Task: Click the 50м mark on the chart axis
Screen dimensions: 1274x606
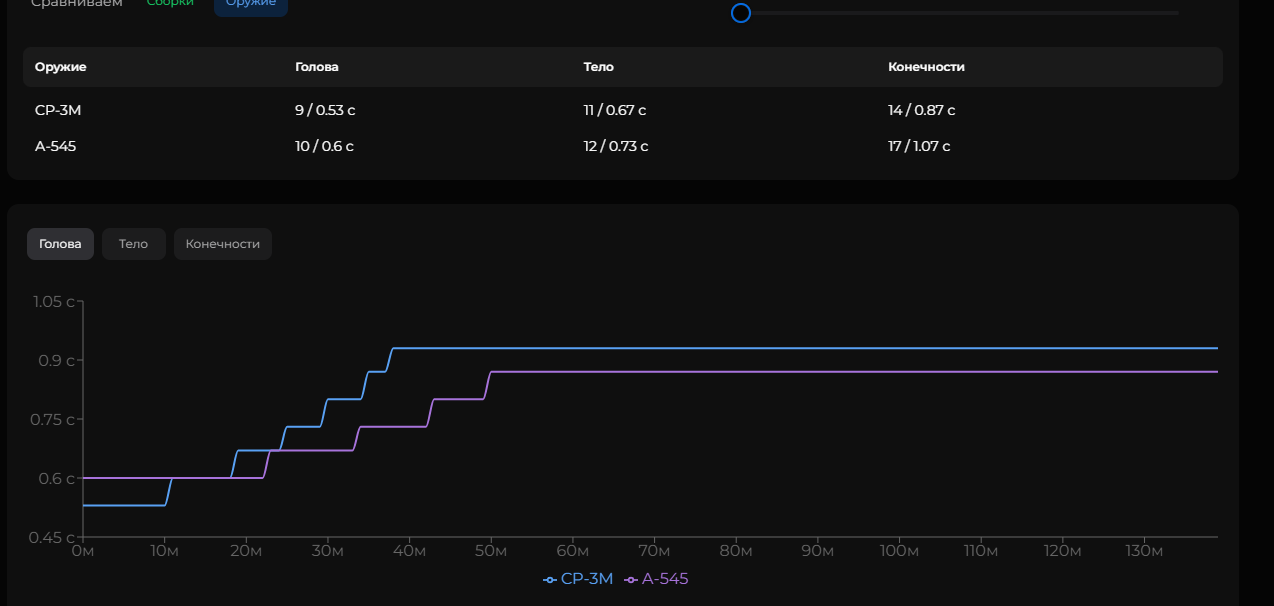Action: click(x=491, y=551)
